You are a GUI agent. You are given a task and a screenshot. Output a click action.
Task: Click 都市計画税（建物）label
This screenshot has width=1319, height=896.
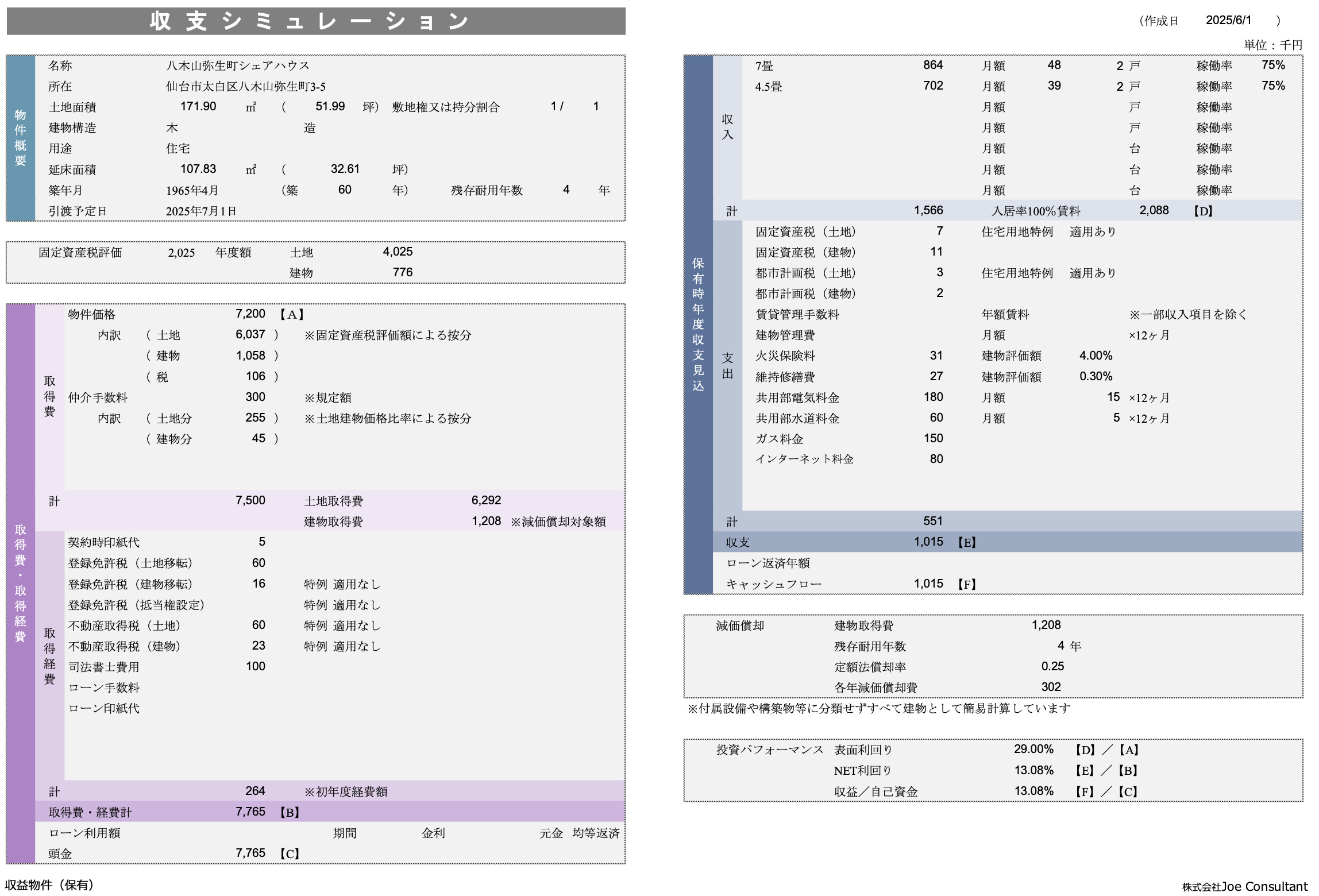point(806,293)
